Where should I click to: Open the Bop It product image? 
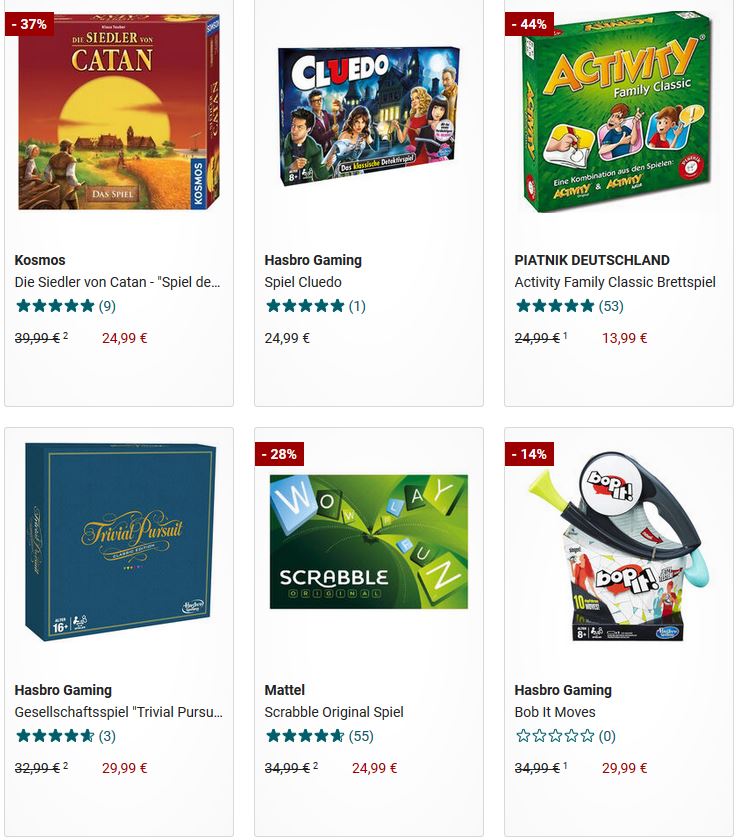click(619, 546)
